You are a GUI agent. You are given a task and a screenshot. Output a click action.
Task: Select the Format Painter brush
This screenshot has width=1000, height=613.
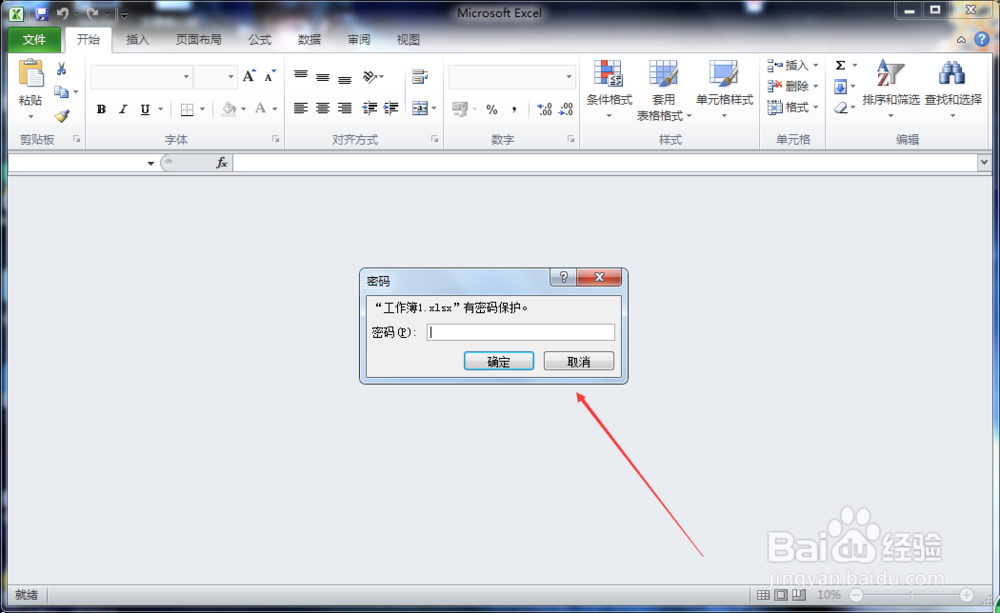pos(62,116)
